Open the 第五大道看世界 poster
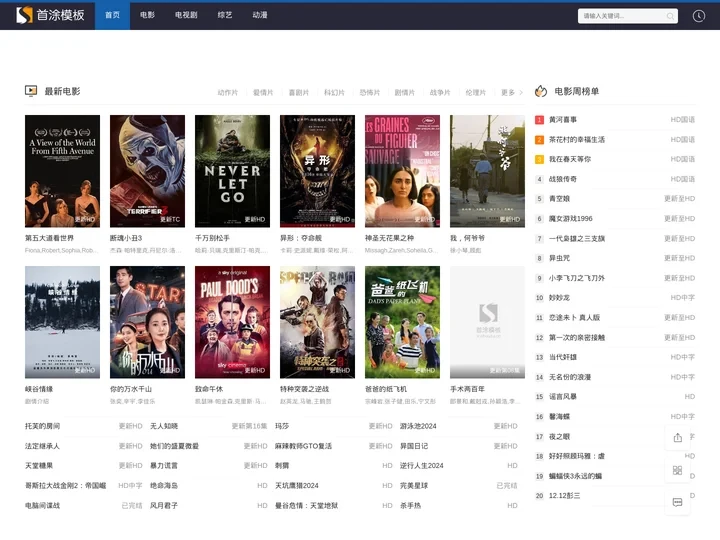 coord(62,171)
